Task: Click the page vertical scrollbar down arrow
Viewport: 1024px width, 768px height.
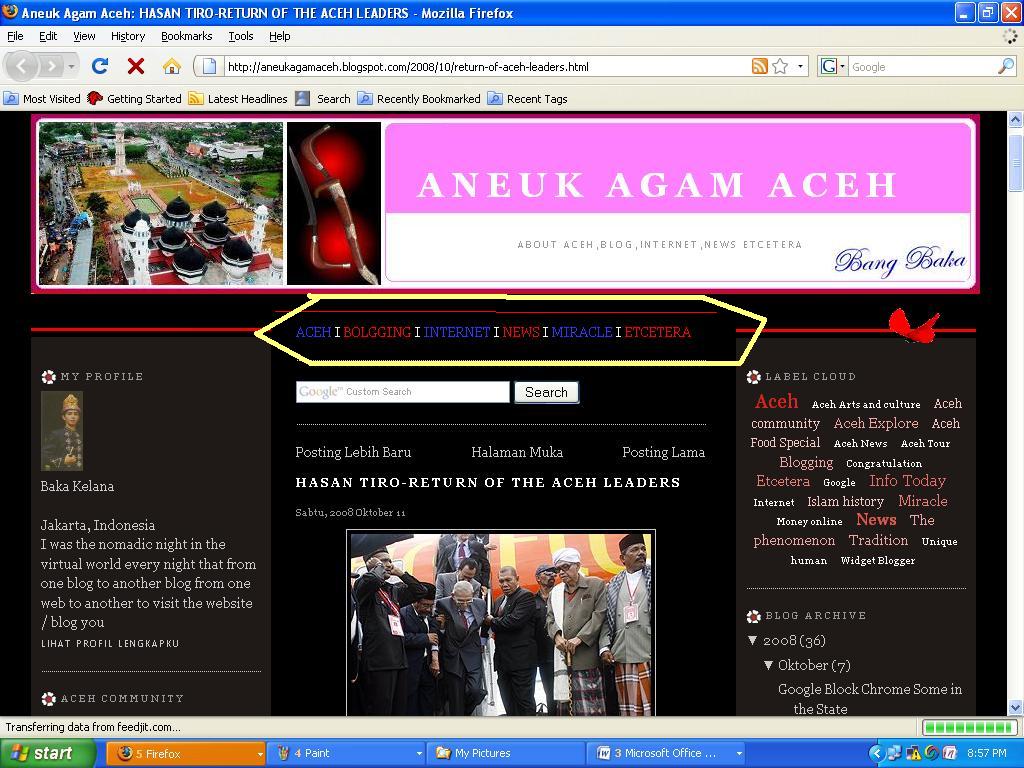Action: click(x=1015, y=707)
